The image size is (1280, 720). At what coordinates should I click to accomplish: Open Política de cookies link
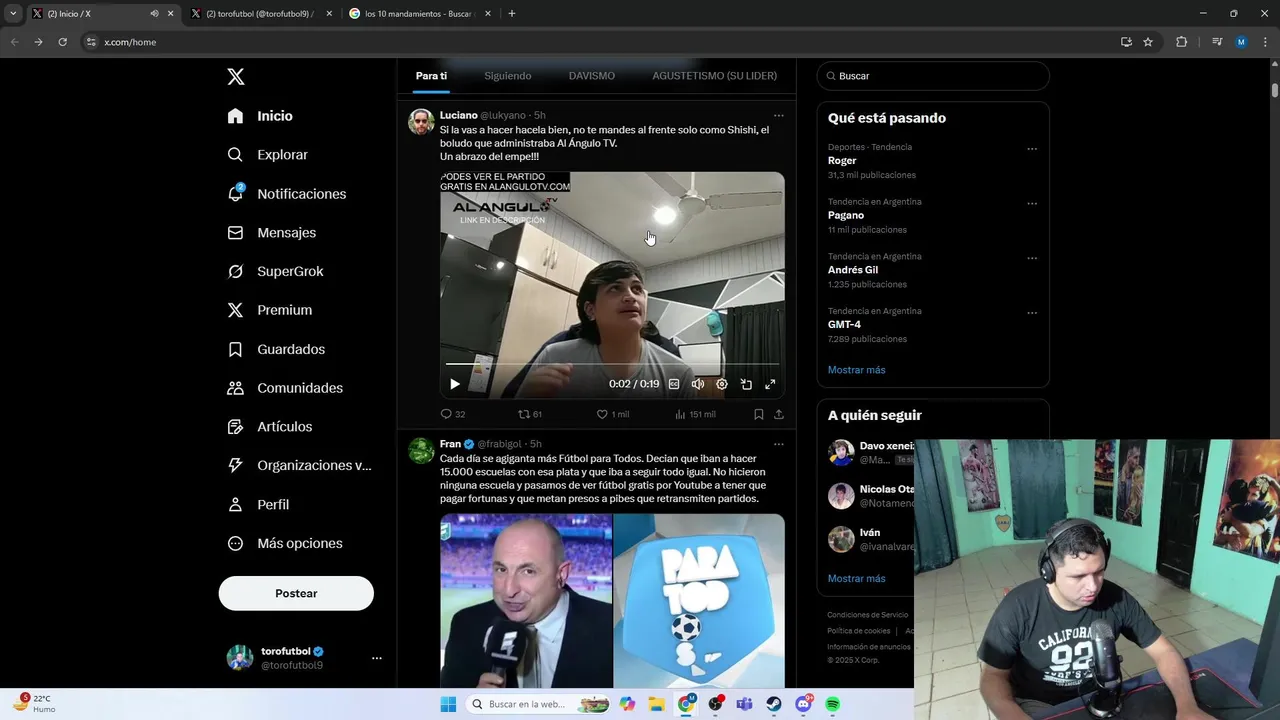coord(858,631)
